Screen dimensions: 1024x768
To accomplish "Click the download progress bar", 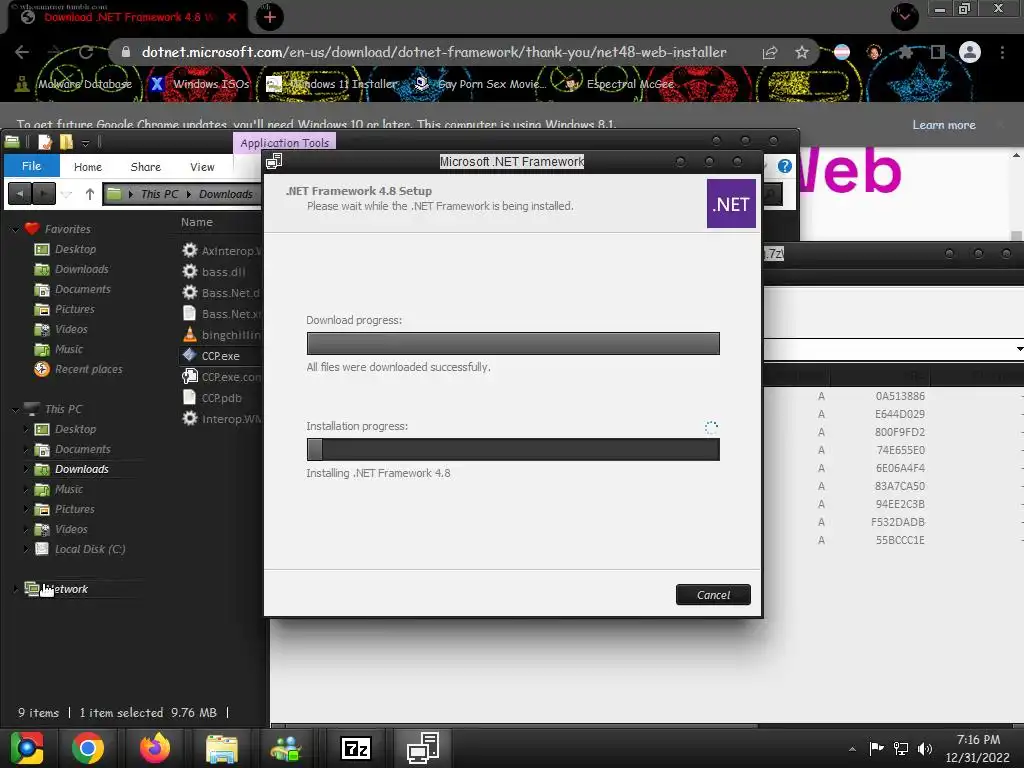I will click(x=513, y=344).
